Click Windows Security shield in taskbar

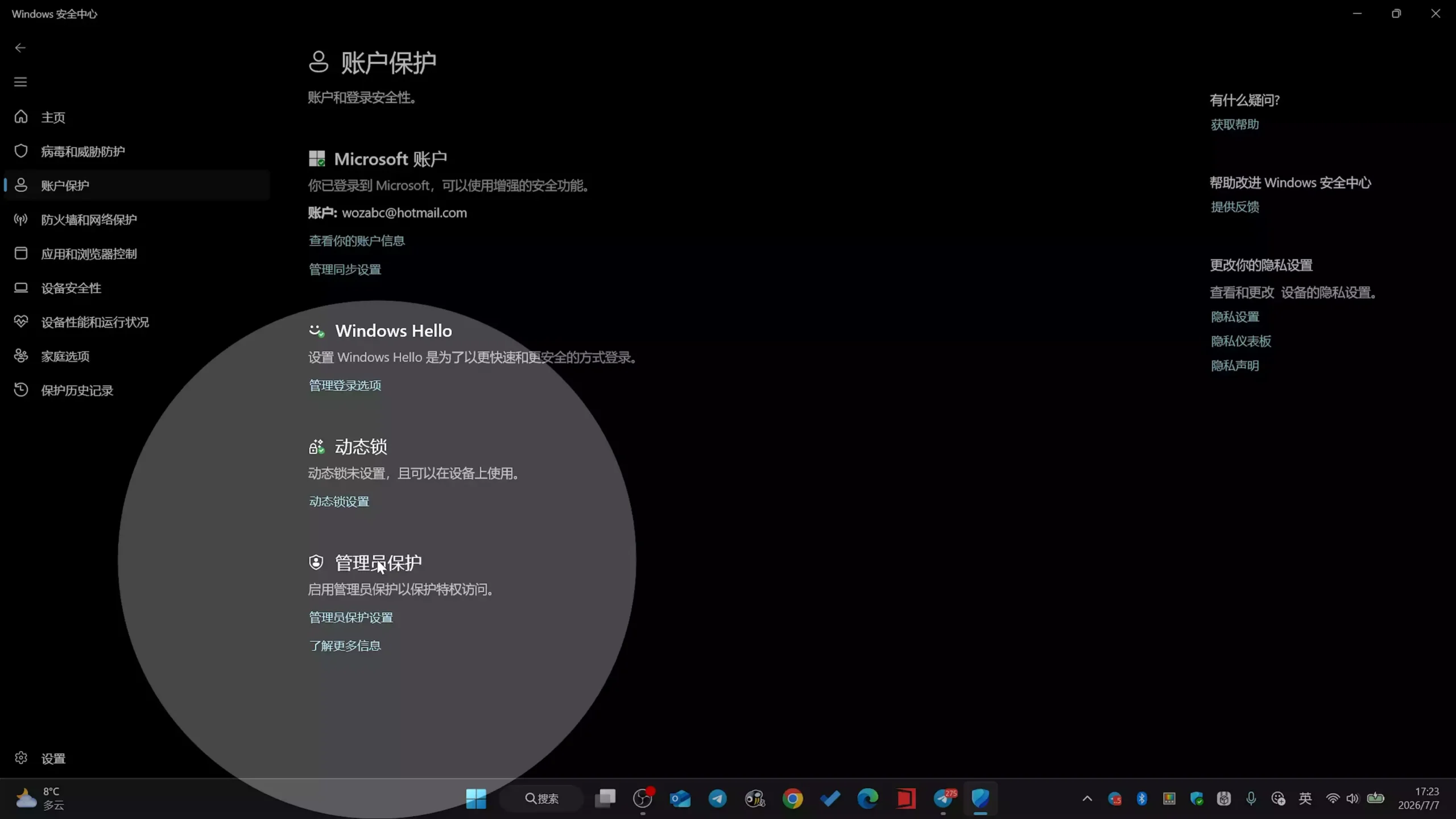pyautogui.click(x=981, y=799)
